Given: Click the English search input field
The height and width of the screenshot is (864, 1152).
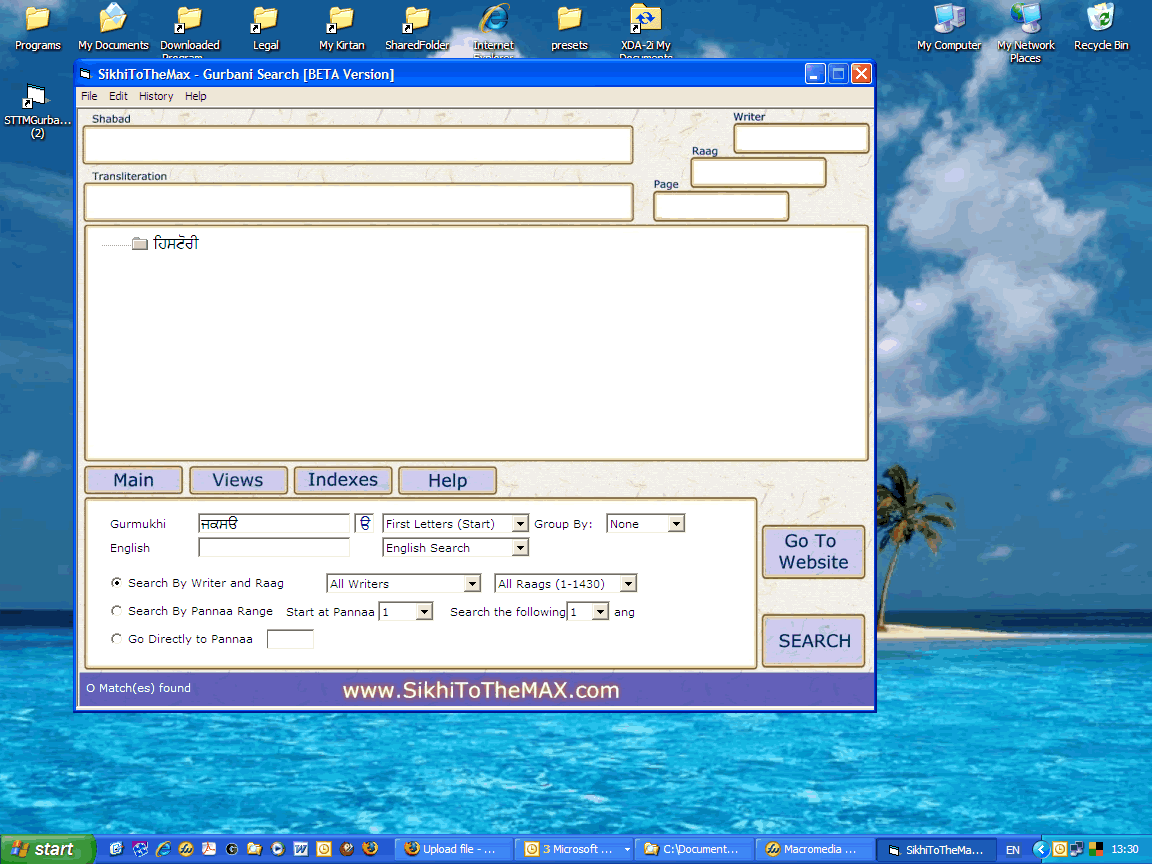Looking at the screenshot, I should point(274,547).
